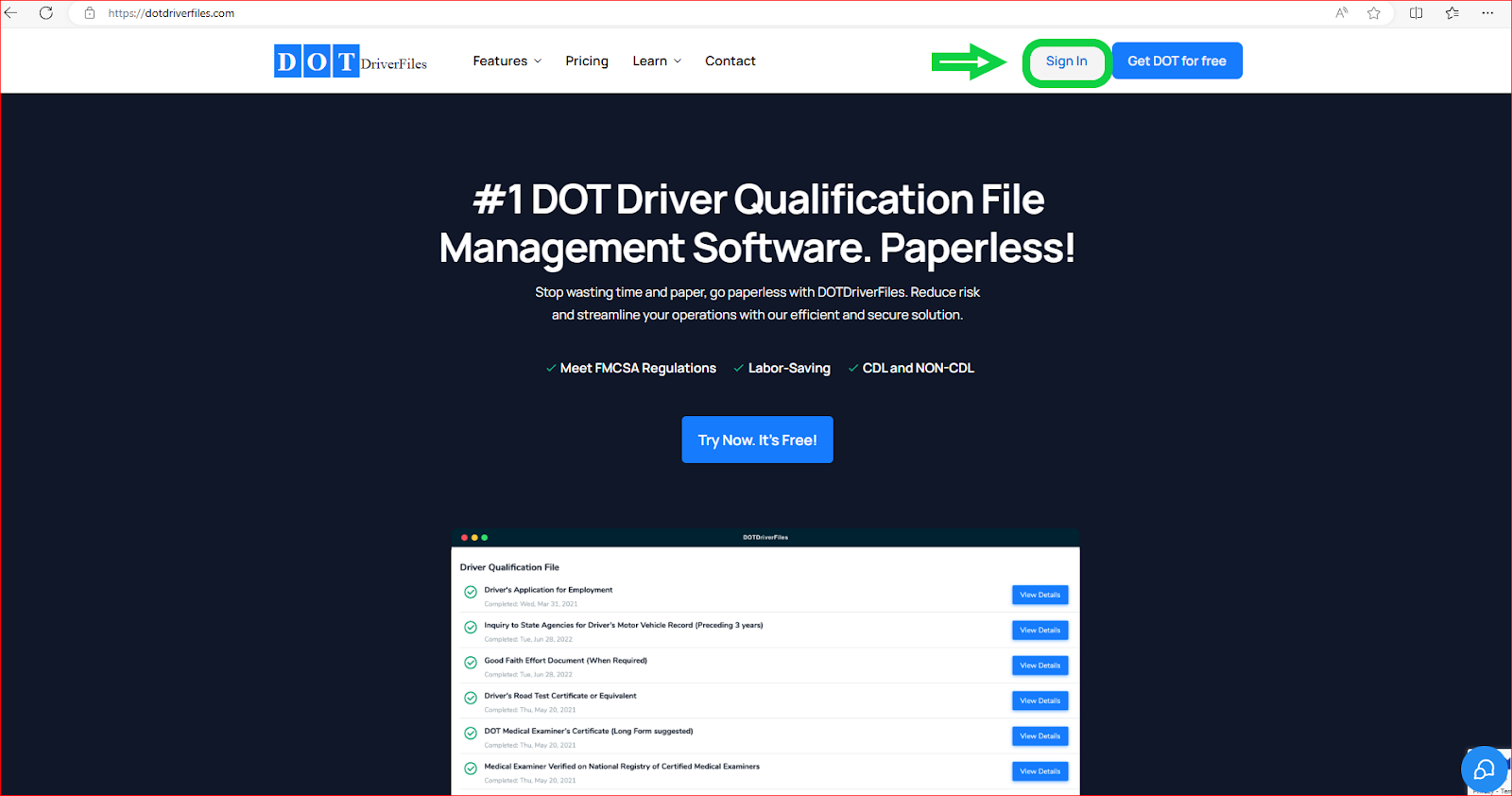Open split screen icon
Image resolution: width=1512 pixels, height=796 pixels.
coord(1416,13)
